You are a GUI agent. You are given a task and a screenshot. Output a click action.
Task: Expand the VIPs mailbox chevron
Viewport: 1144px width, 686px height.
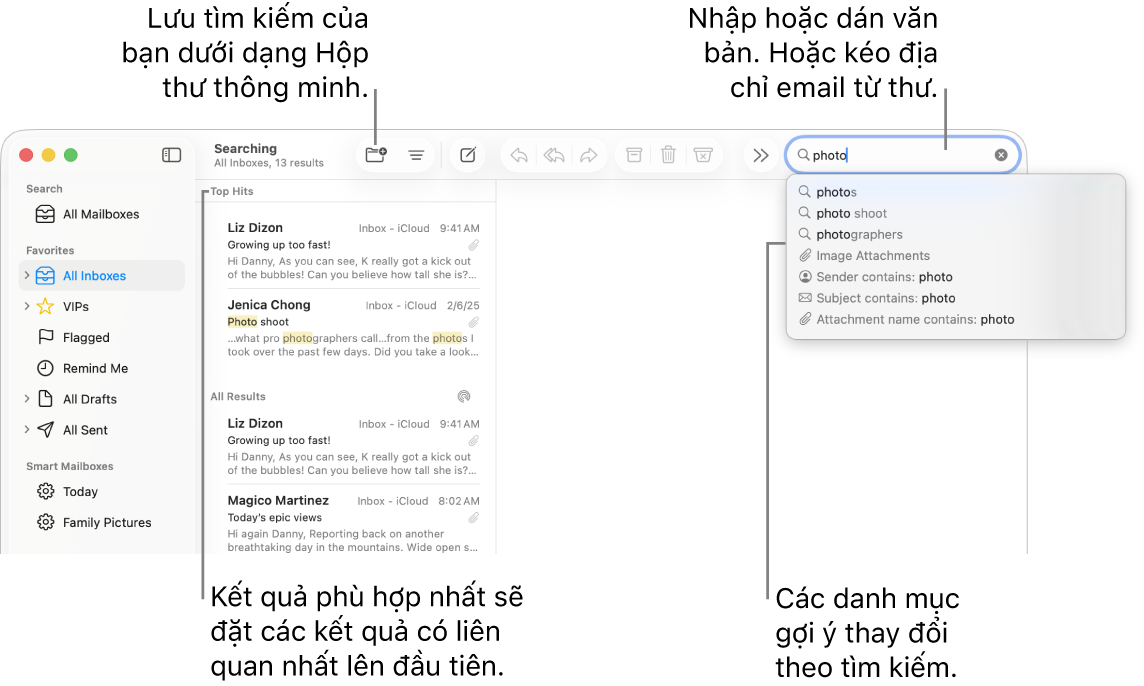pyautogui.click(x=27, y=306)
